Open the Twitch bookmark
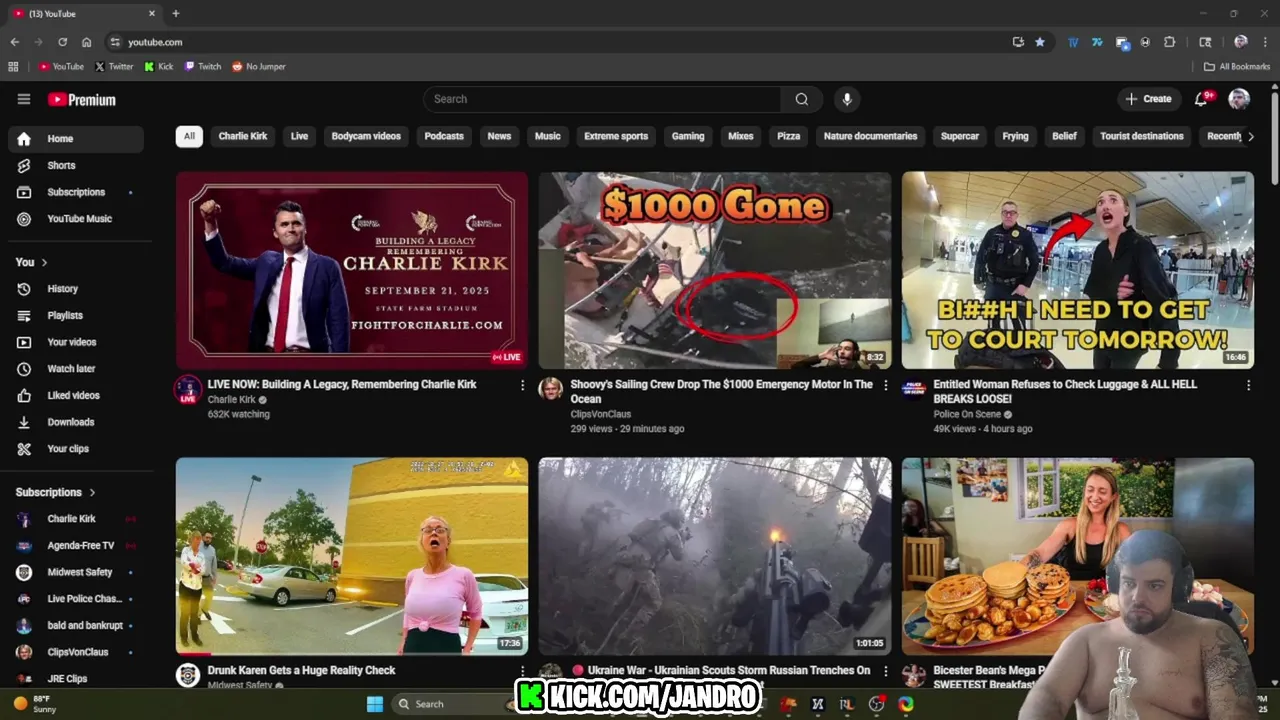1280x720 pixels. coord(203,67)
